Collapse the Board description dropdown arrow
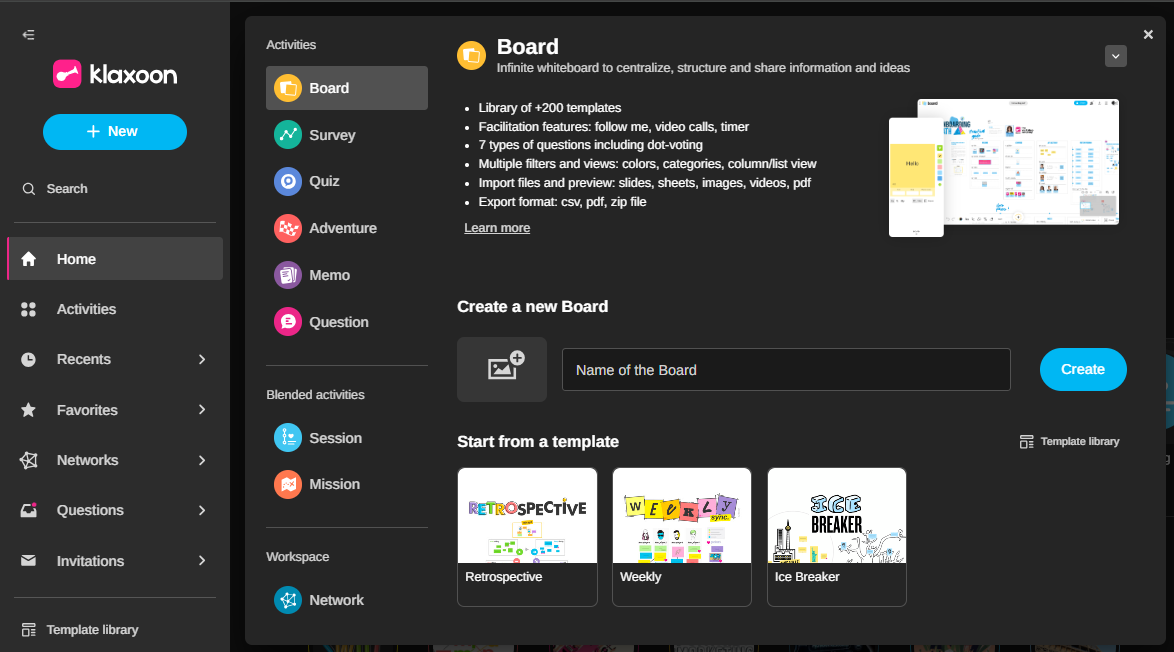This screenshot has height=652, width=1174. click(x=1116, y=56)
